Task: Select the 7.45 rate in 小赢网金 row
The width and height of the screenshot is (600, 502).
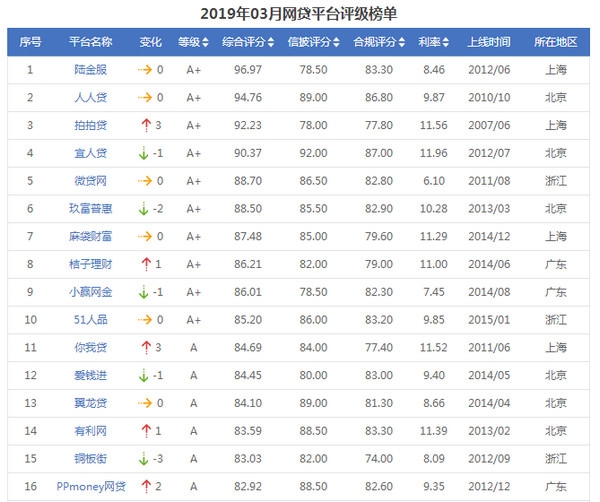Action: 434,292
